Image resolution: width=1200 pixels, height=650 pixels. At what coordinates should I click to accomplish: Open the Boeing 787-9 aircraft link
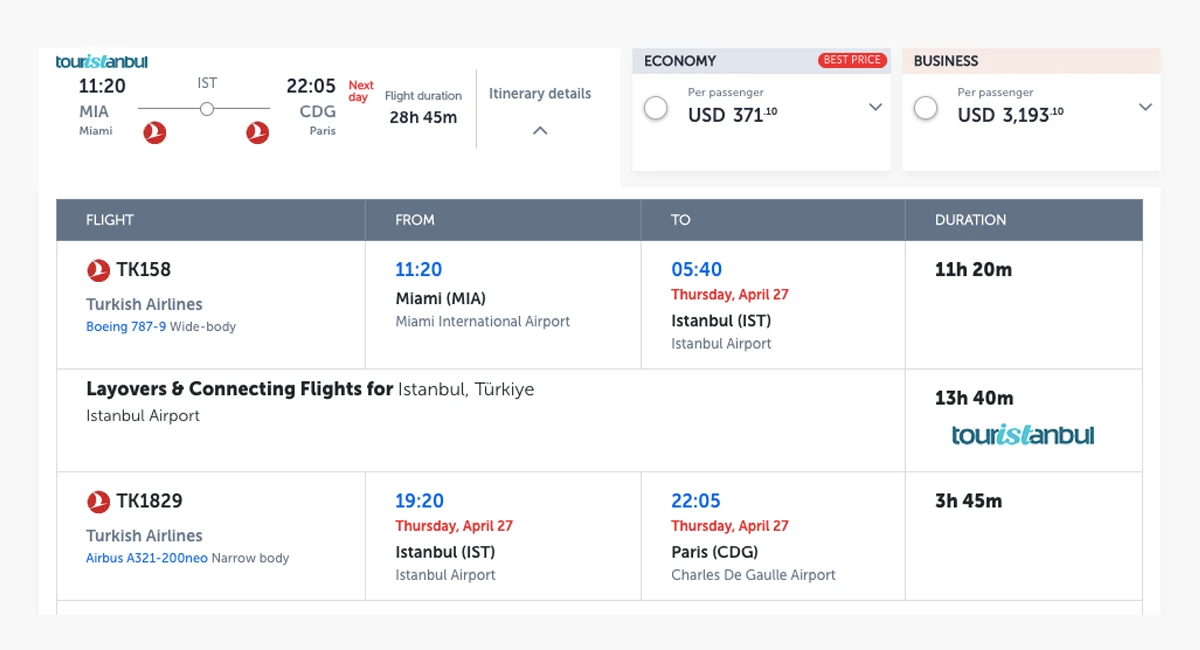click(x=126, y=327)
